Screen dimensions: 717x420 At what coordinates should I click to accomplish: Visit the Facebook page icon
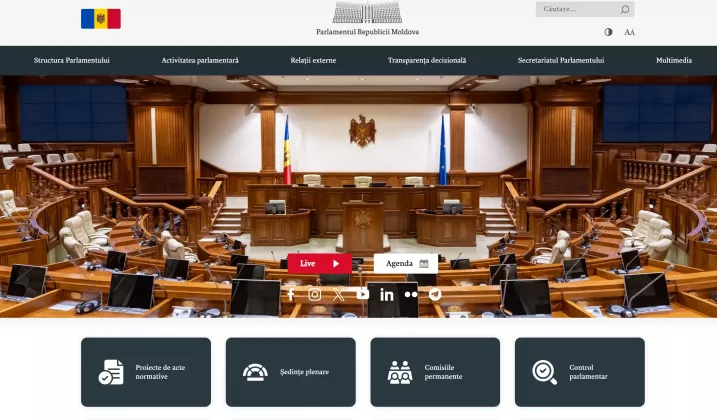[291, 295]
